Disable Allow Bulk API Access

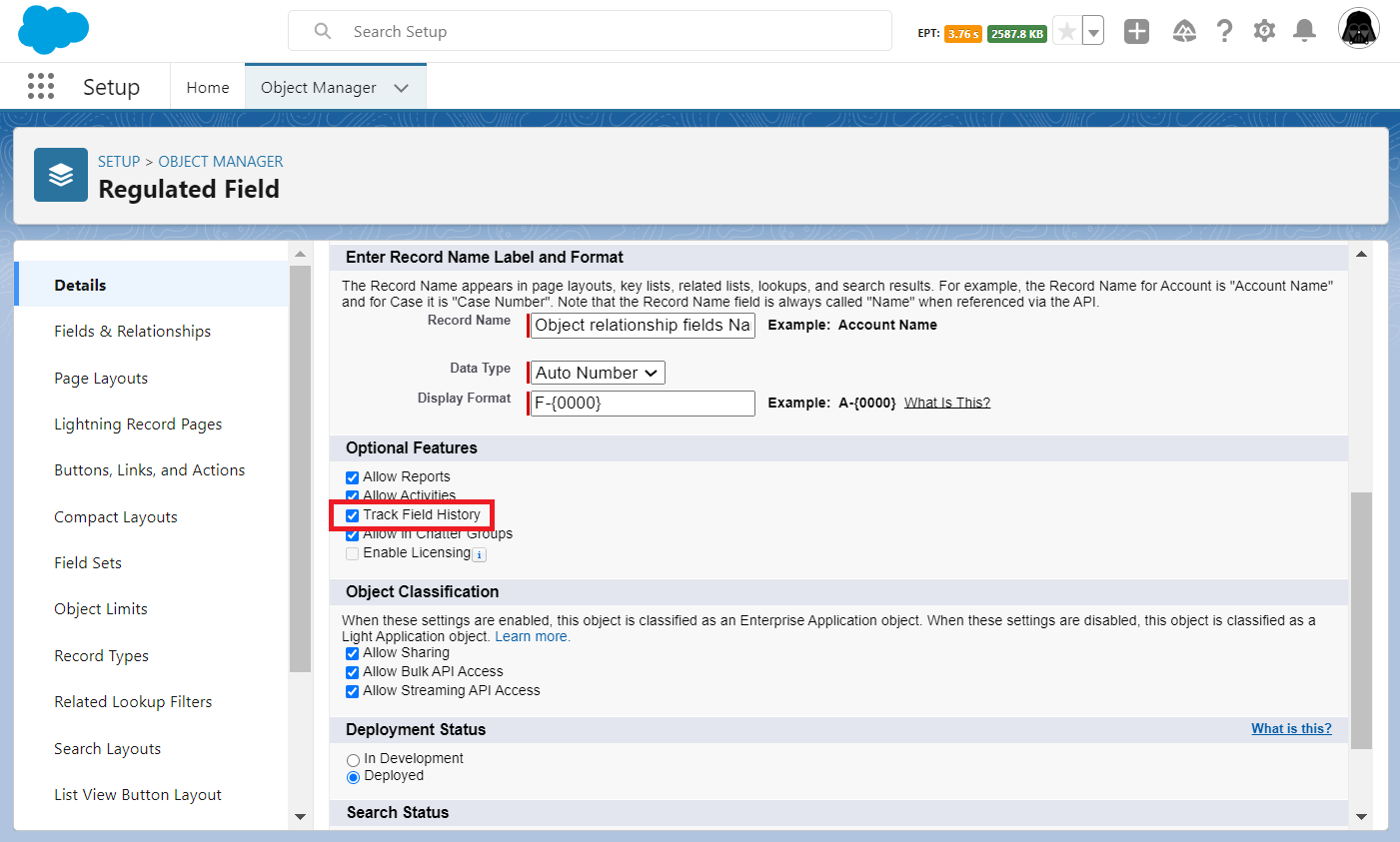[352, 672]
